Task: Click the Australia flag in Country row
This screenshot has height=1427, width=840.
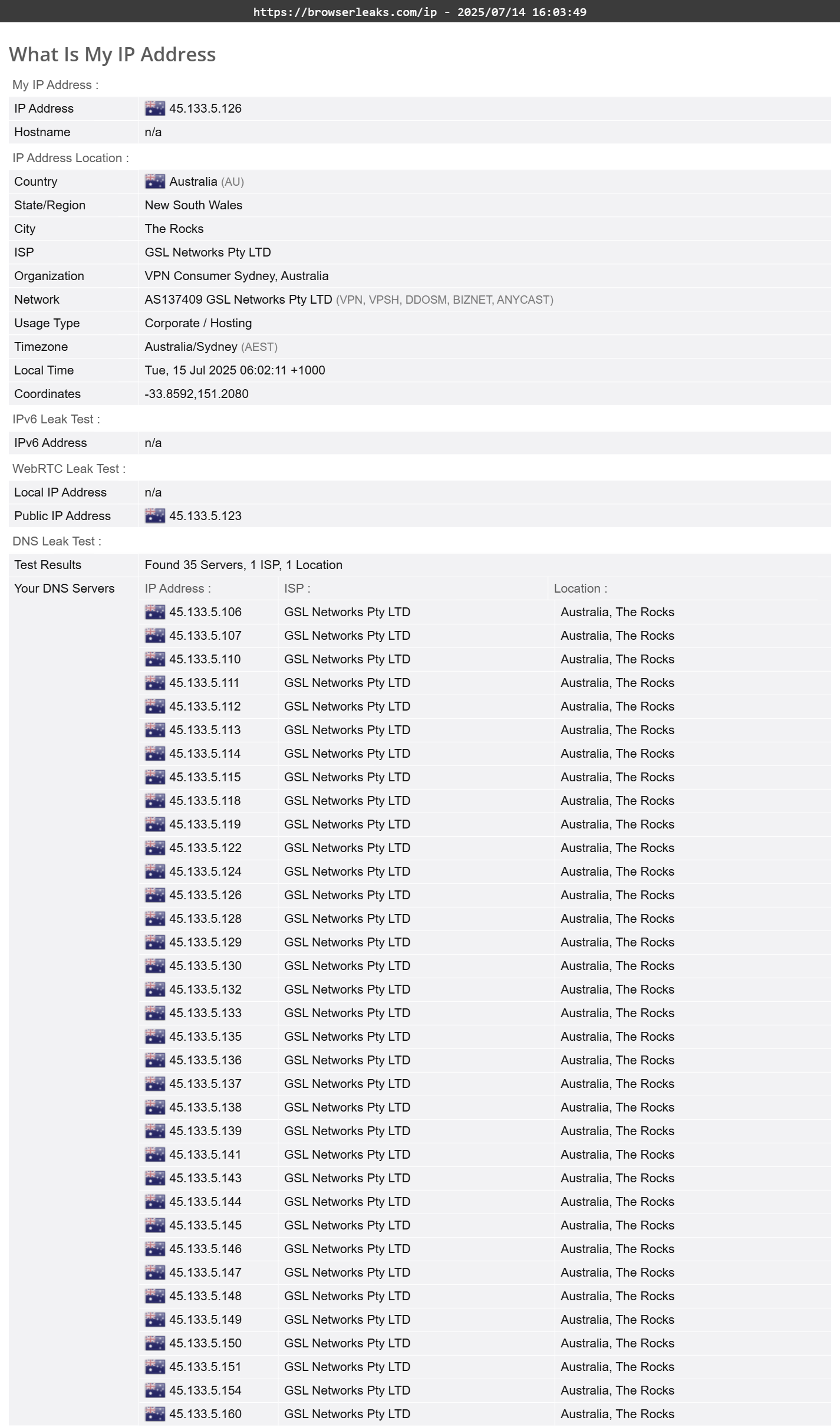Action: pos(155,182)
